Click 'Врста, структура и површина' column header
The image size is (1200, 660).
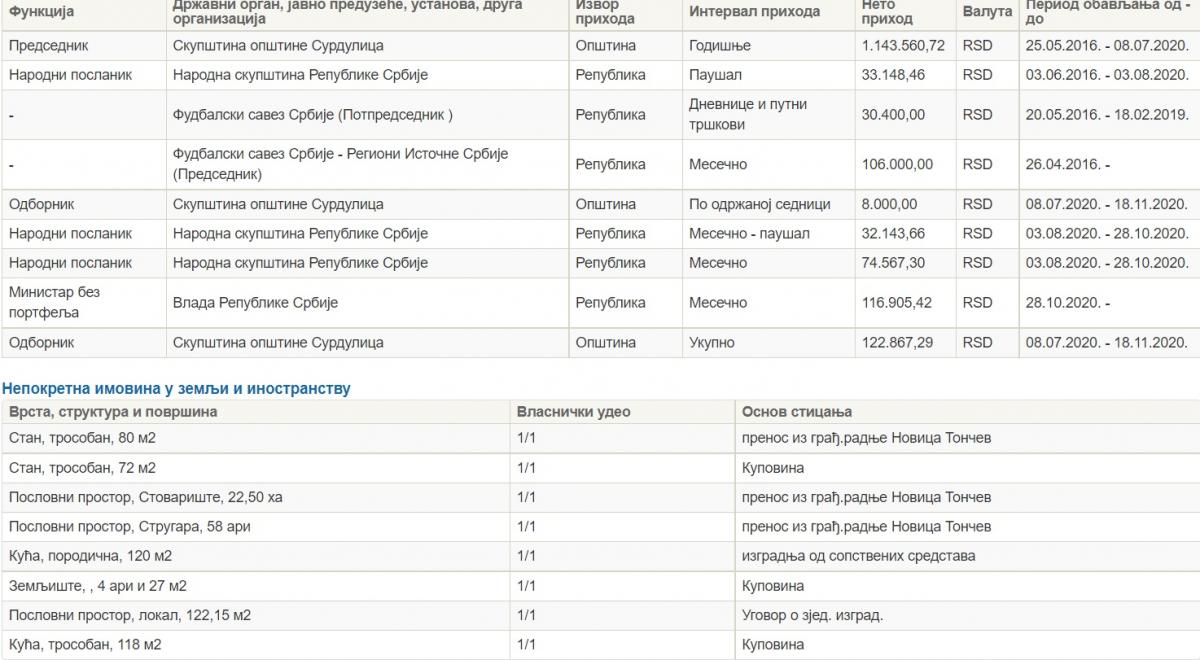coord(113,412)
